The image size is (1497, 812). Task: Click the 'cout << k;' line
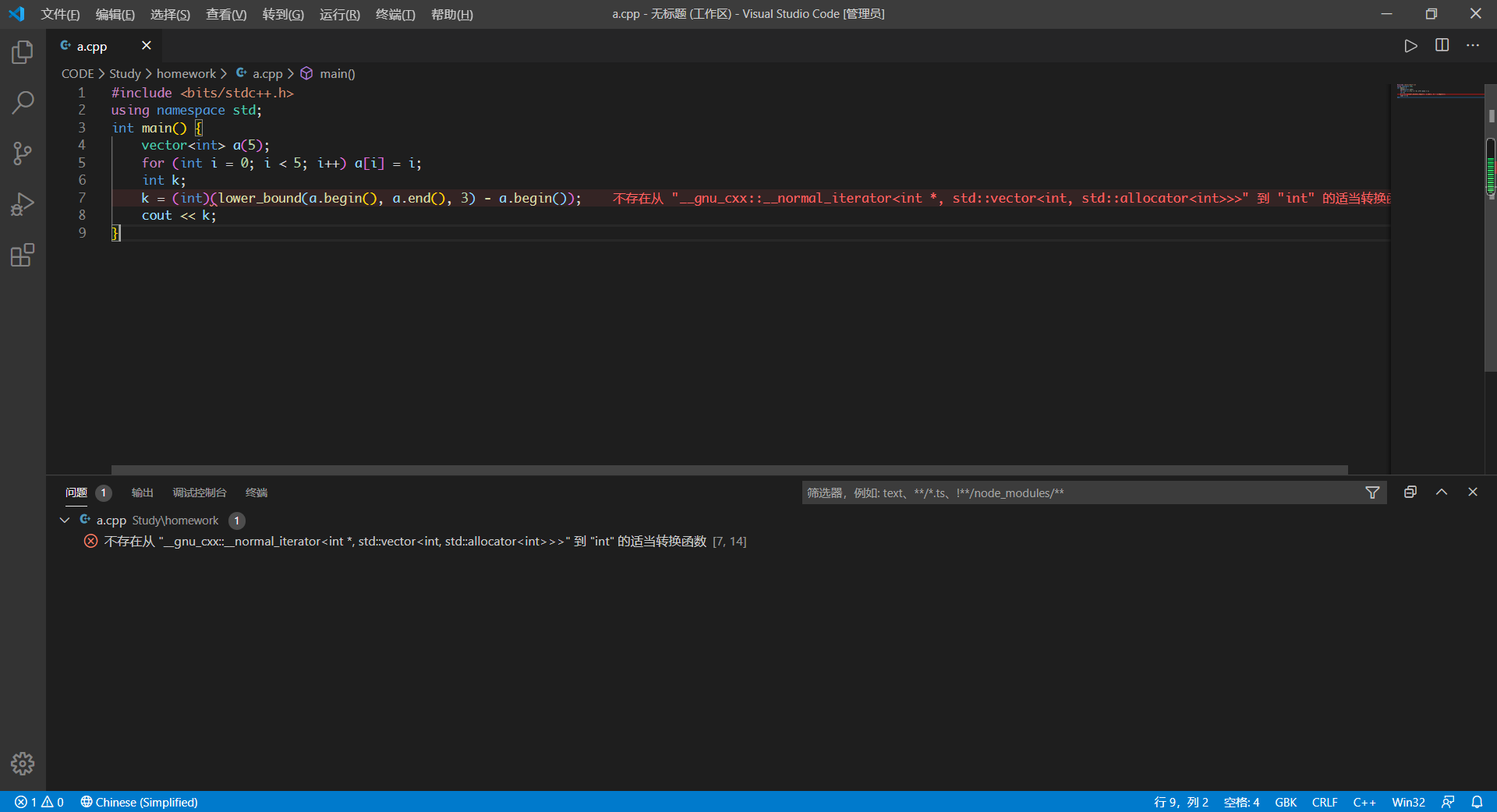[179, 216]
